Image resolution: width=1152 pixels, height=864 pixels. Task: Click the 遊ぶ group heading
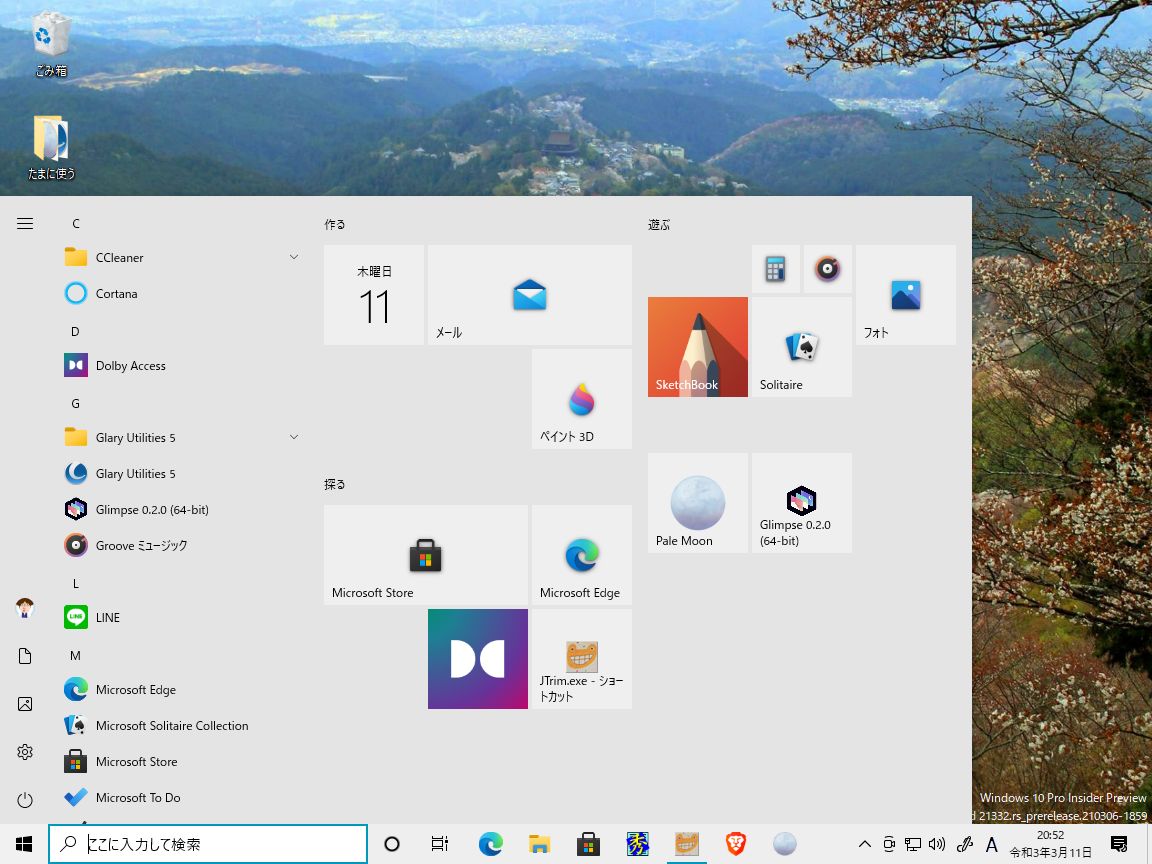tap(659, 224)
